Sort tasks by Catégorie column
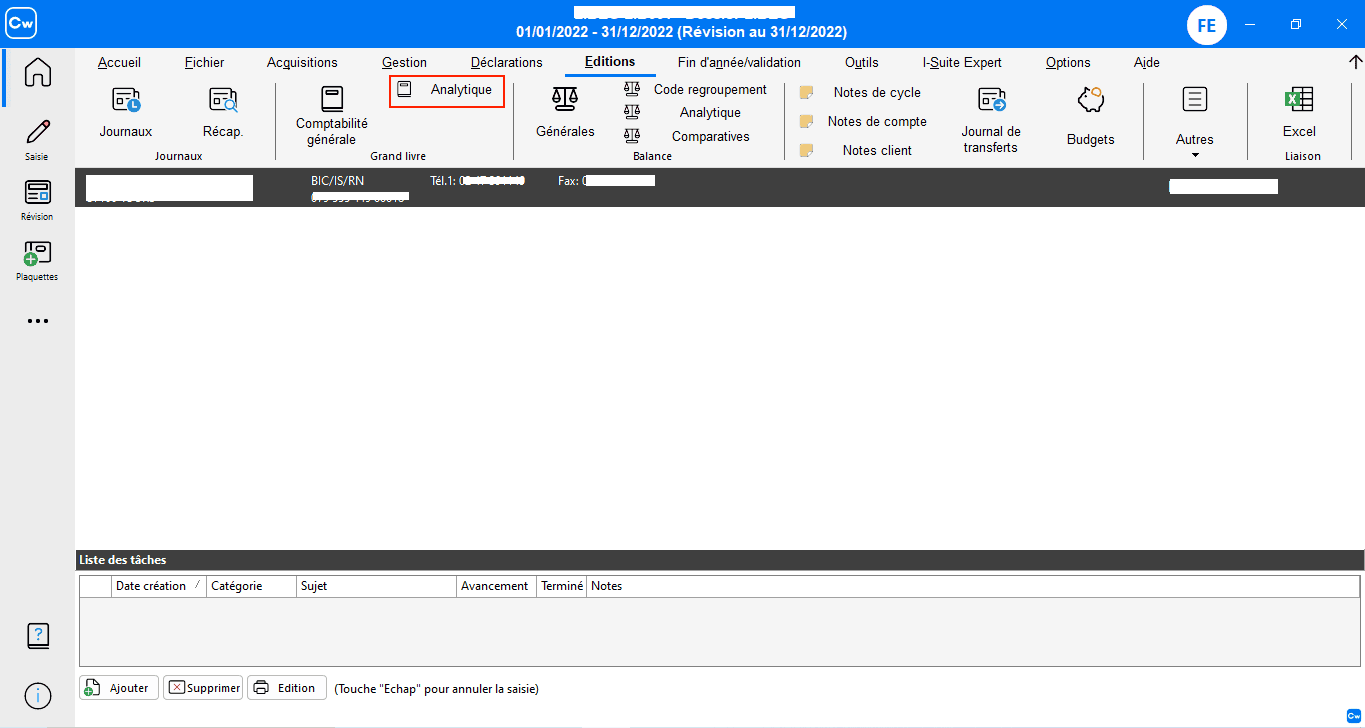This screenshot has width=1365, height=728. click(x=251, y=586)
